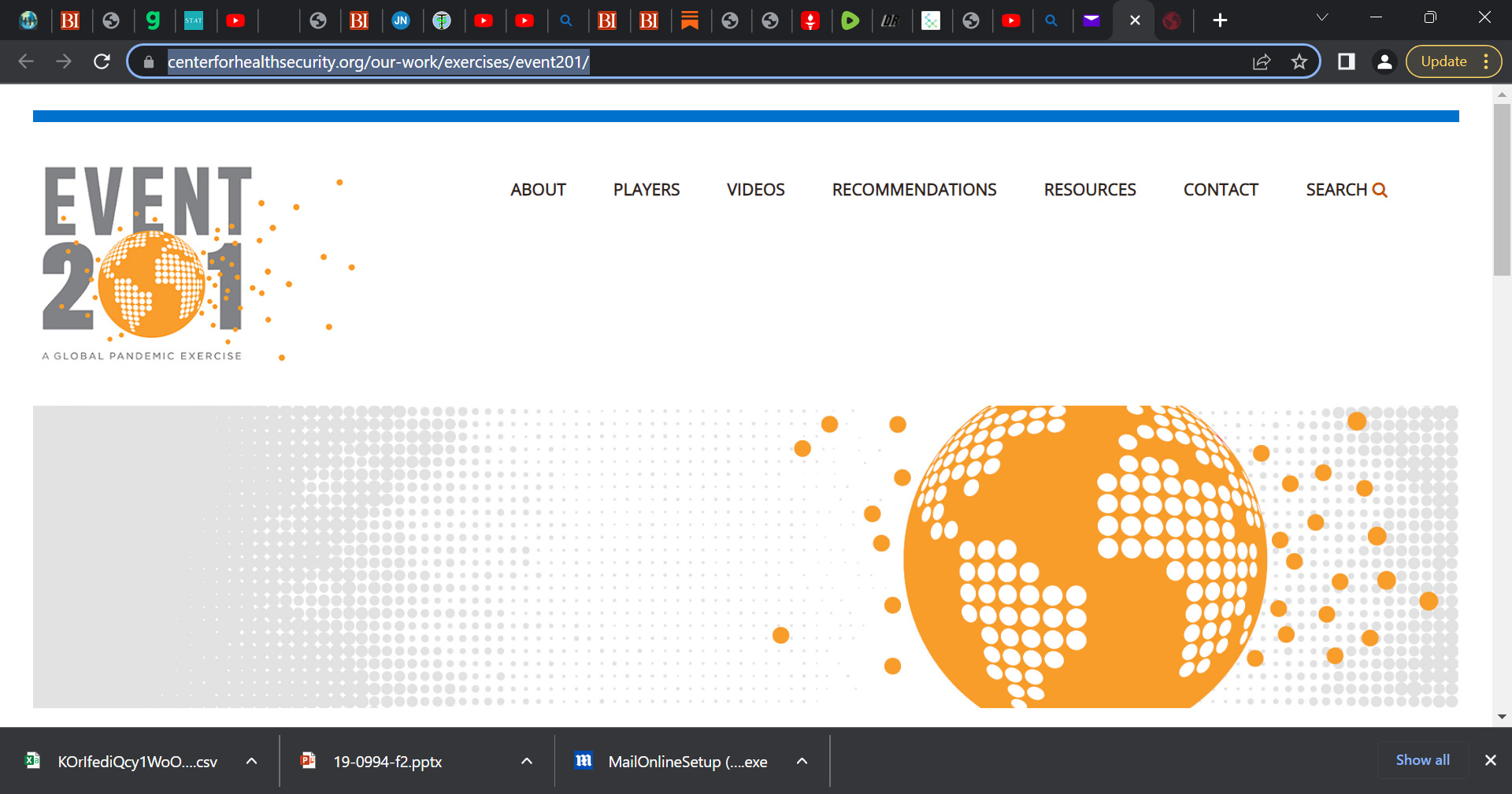The image size is (1512, 794).
Task: Open the Chrome profile avatar menu
Action: 1384,61
